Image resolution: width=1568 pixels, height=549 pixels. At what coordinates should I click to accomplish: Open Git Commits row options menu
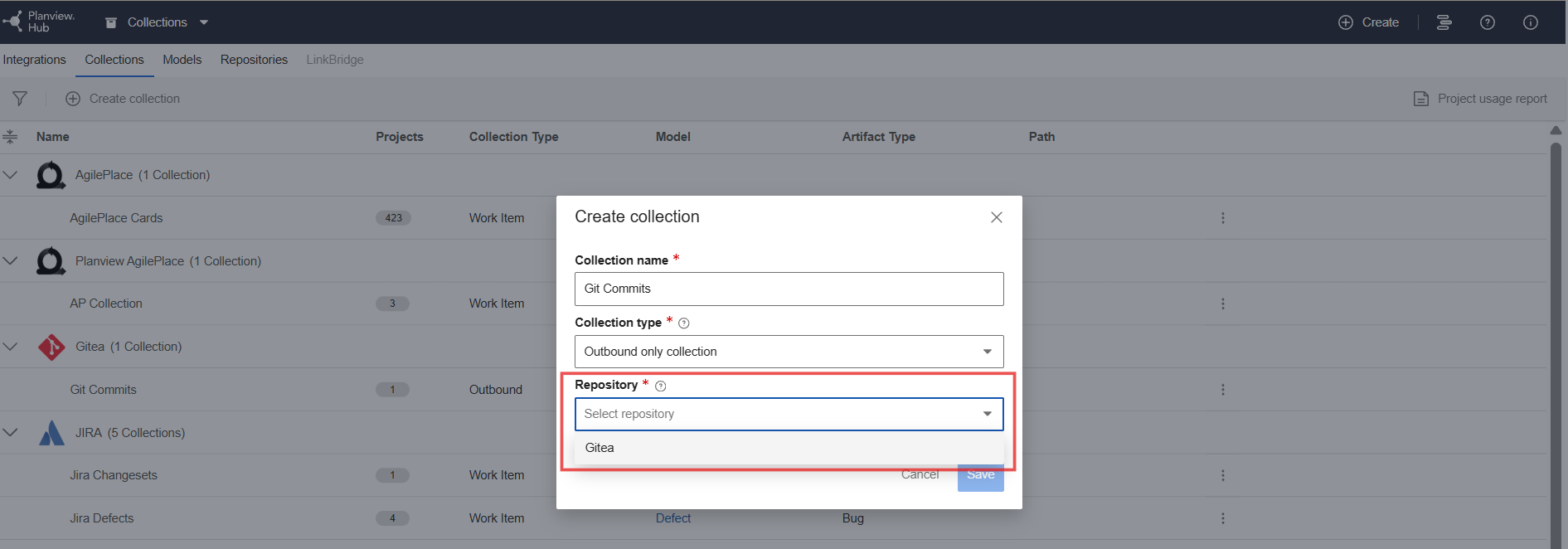click(x=1222, y=390)
